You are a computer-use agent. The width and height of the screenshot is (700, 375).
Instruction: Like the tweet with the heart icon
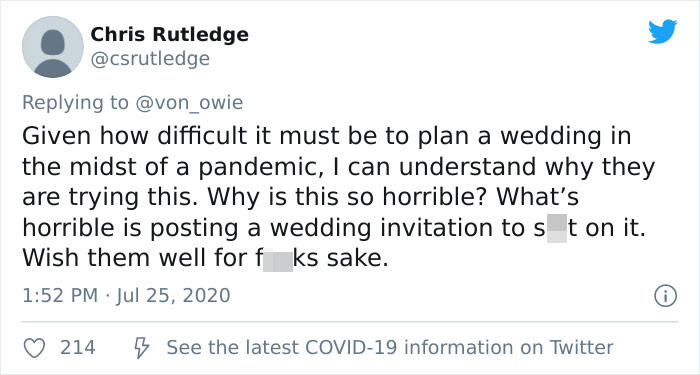34,348
